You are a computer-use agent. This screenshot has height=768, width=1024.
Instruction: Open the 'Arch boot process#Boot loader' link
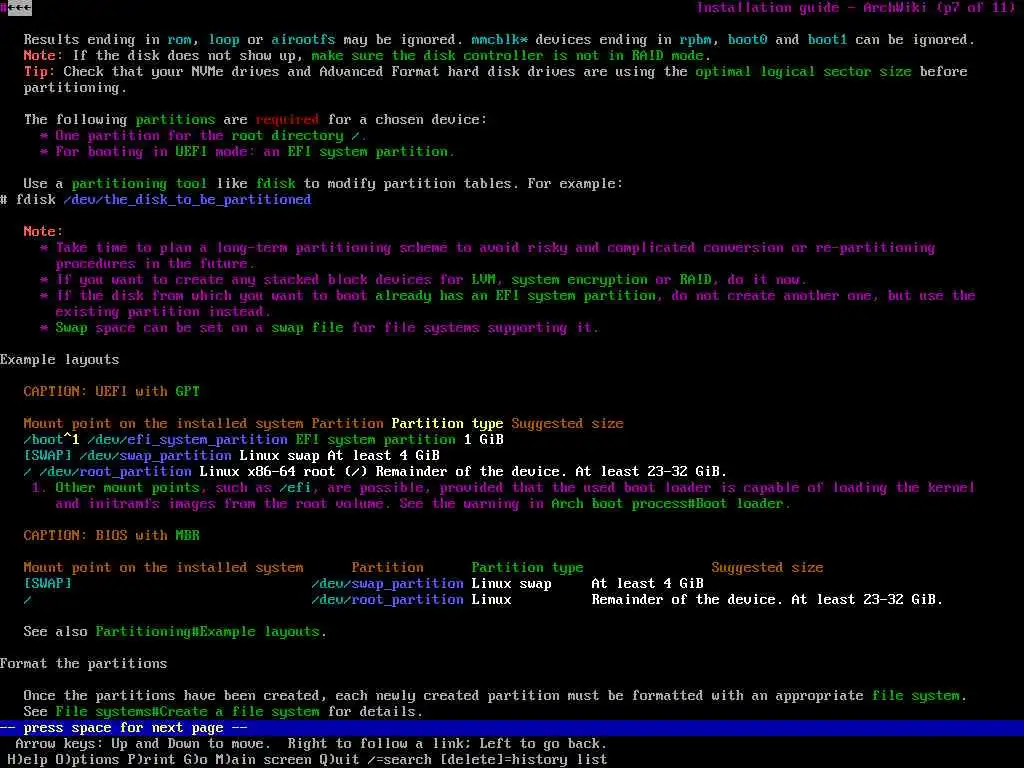click(x=666, y=504)
